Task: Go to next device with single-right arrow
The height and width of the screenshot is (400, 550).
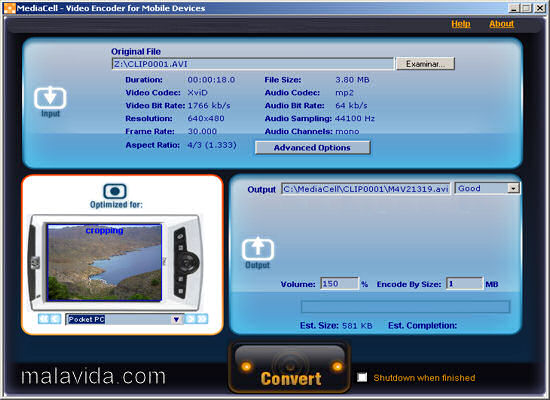Action: 190,319
